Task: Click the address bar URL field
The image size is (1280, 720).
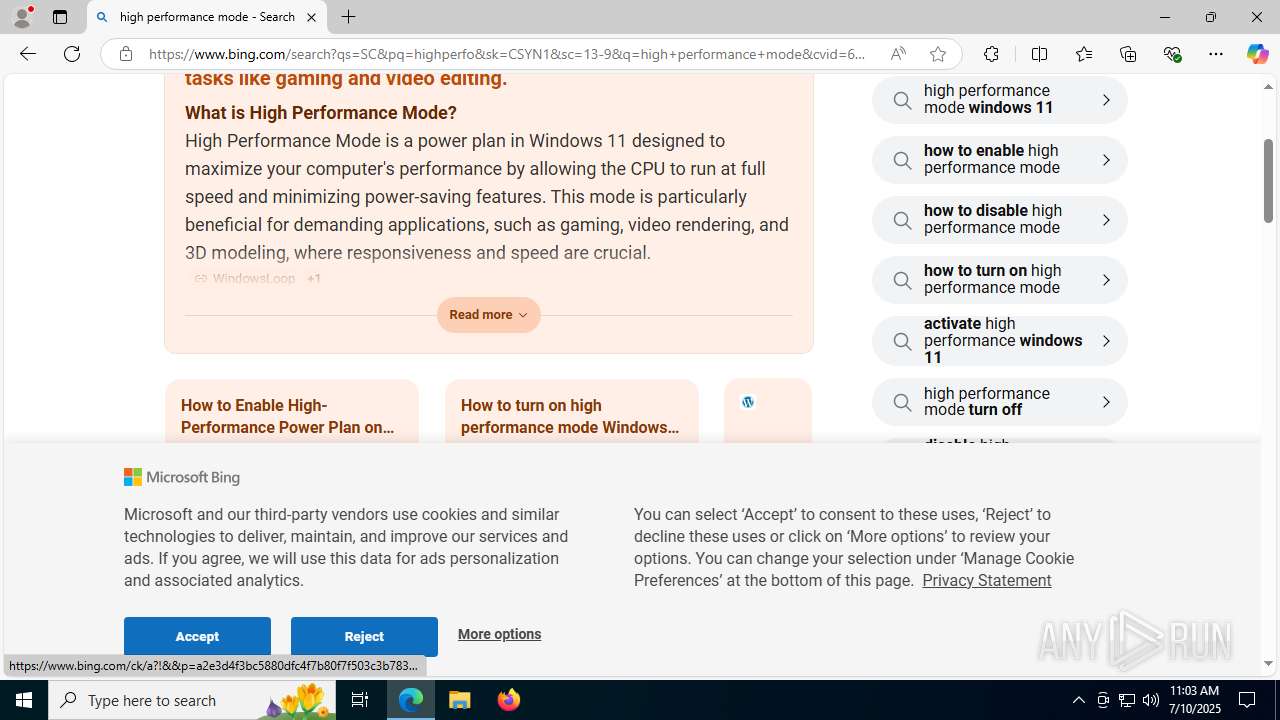Action: click(508, 54)
